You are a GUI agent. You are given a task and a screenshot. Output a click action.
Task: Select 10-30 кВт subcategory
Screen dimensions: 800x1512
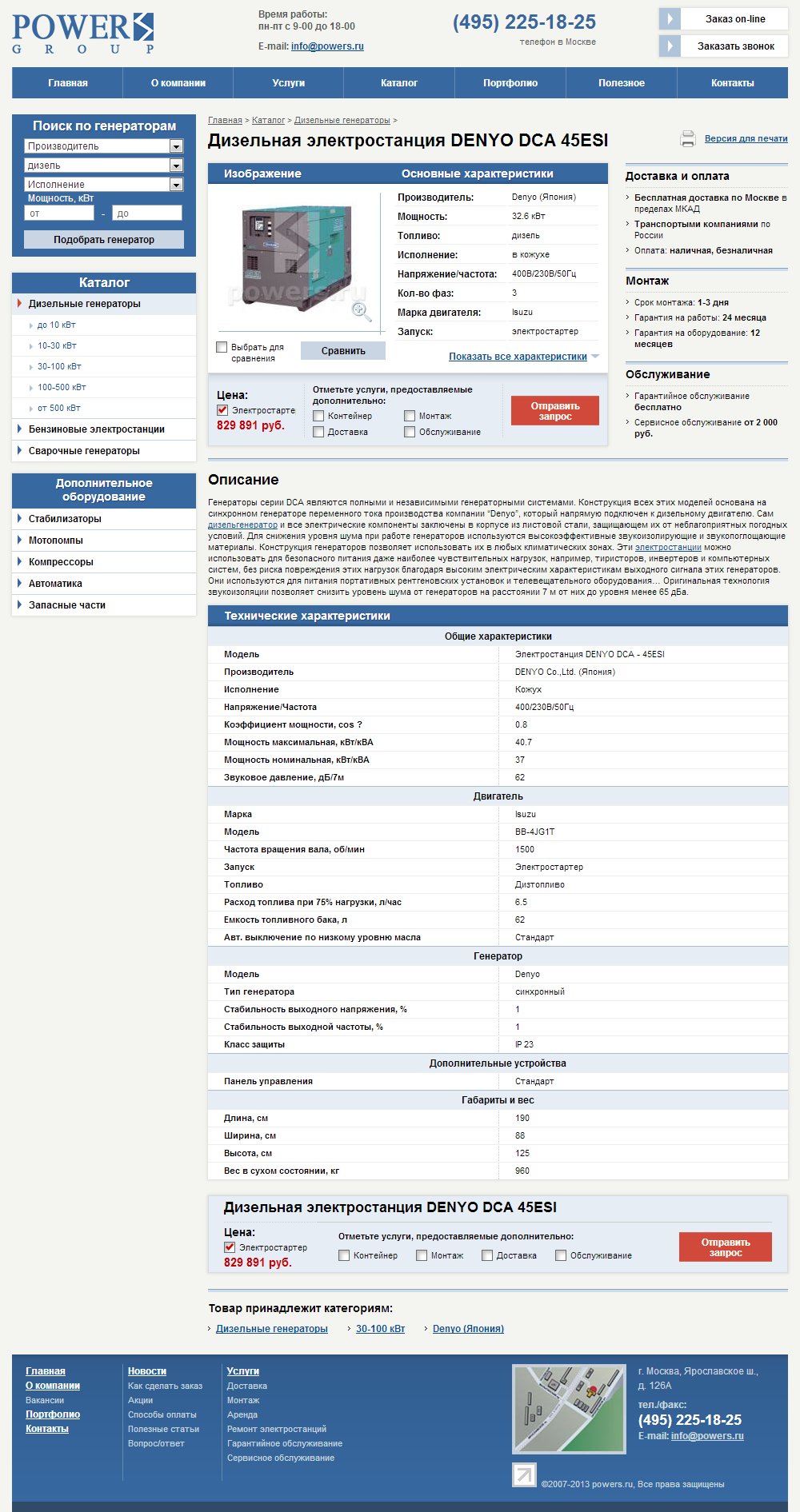click(57, 346)
